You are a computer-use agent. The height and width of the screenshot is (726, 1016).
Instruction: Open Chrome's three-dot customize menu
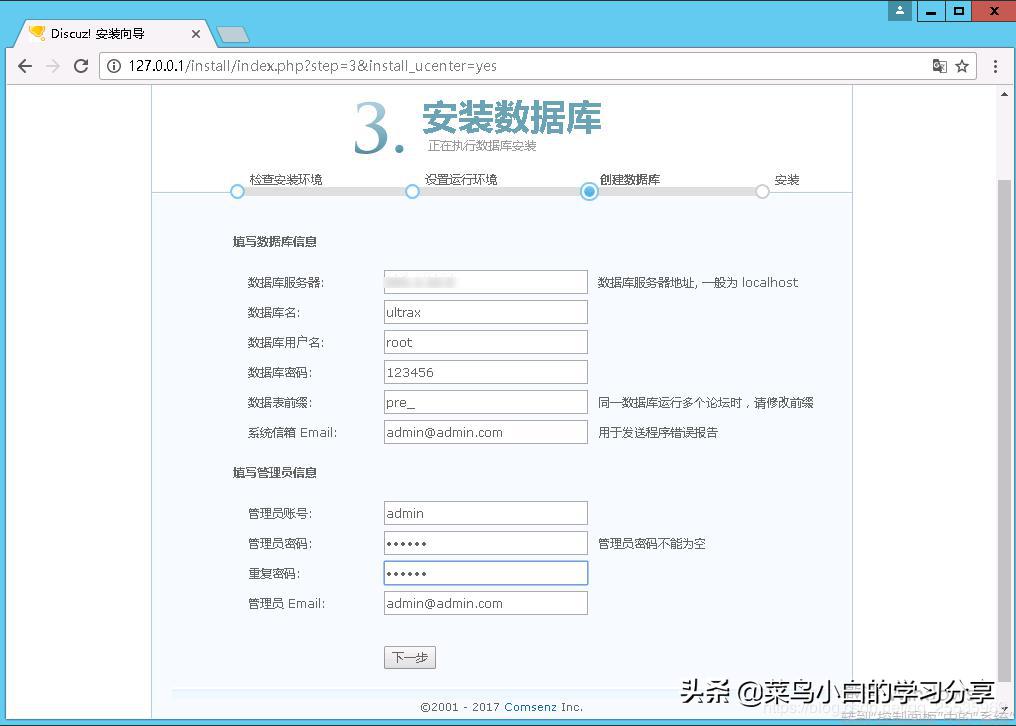pos(997,65)
